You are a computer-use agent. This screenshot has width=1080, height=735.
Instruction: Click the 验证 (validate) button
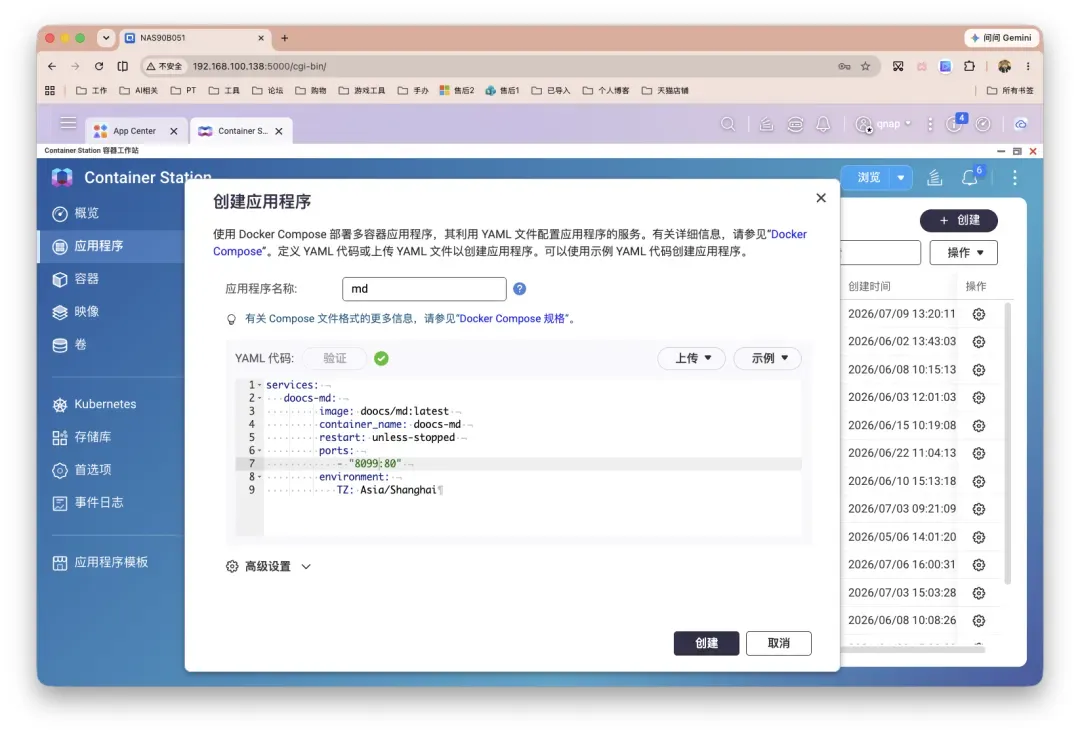point(335,358)
